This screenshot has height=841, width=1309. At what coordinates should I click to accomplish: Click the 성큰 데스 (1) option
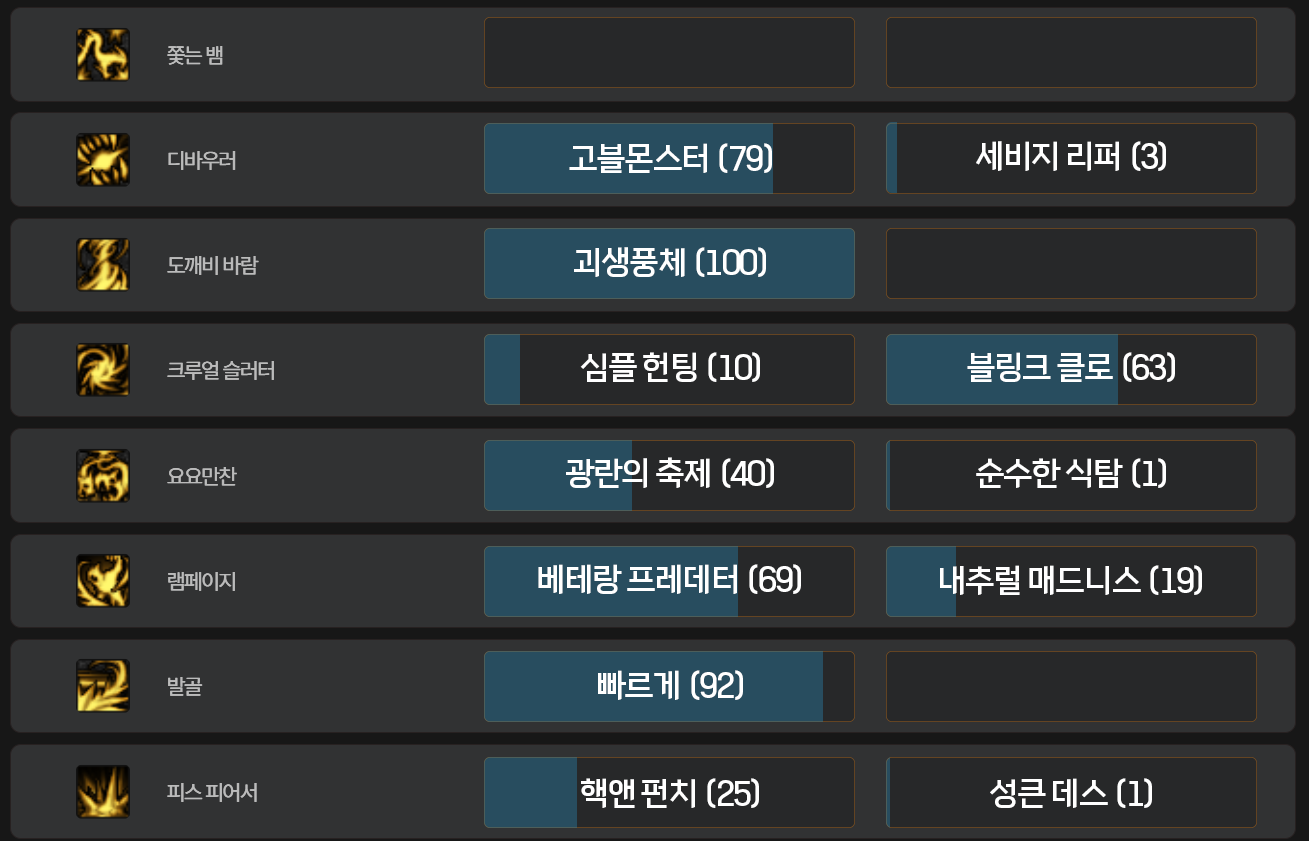pyautogui.click(x=1071, y=792)
